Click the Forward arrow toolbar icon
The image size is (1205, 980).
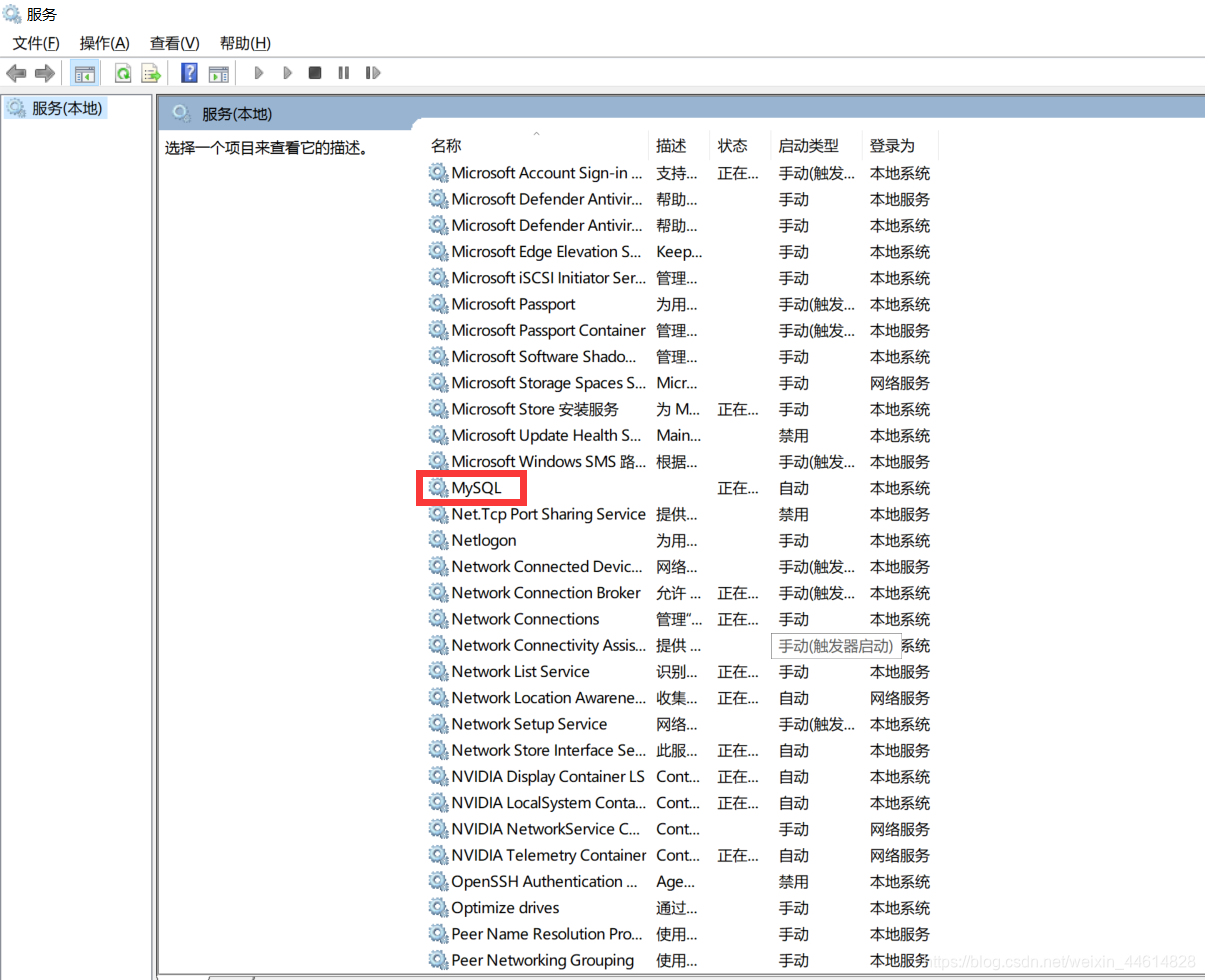click(44, 73)
